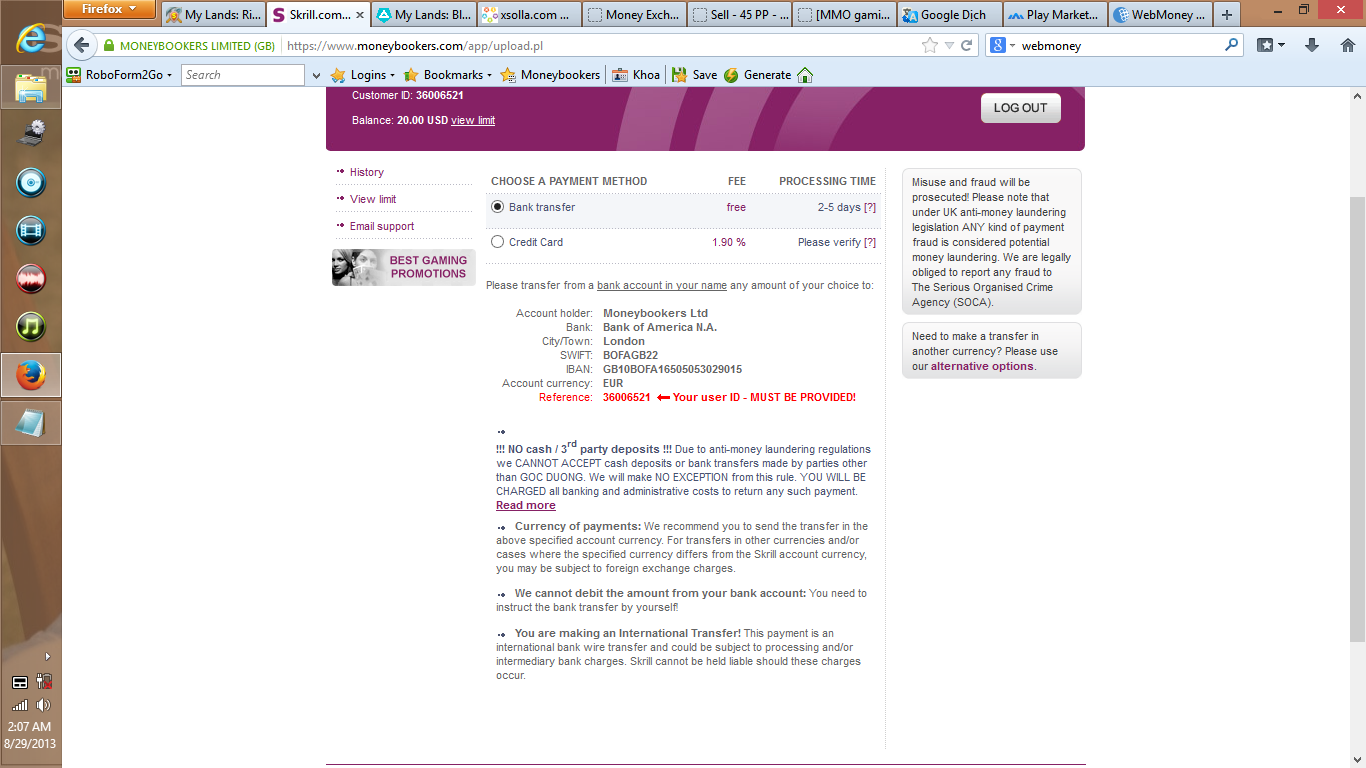1366x768 pixels.
Task: Click the bank name 'Bank of America N.A.'
Action: click(660, 327)
